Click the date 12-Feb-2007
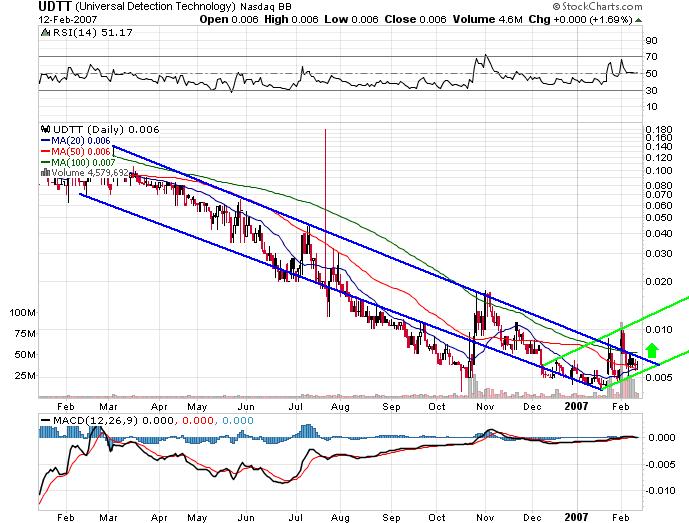Screen dimensions: 689x523 (x=68, y=20)
